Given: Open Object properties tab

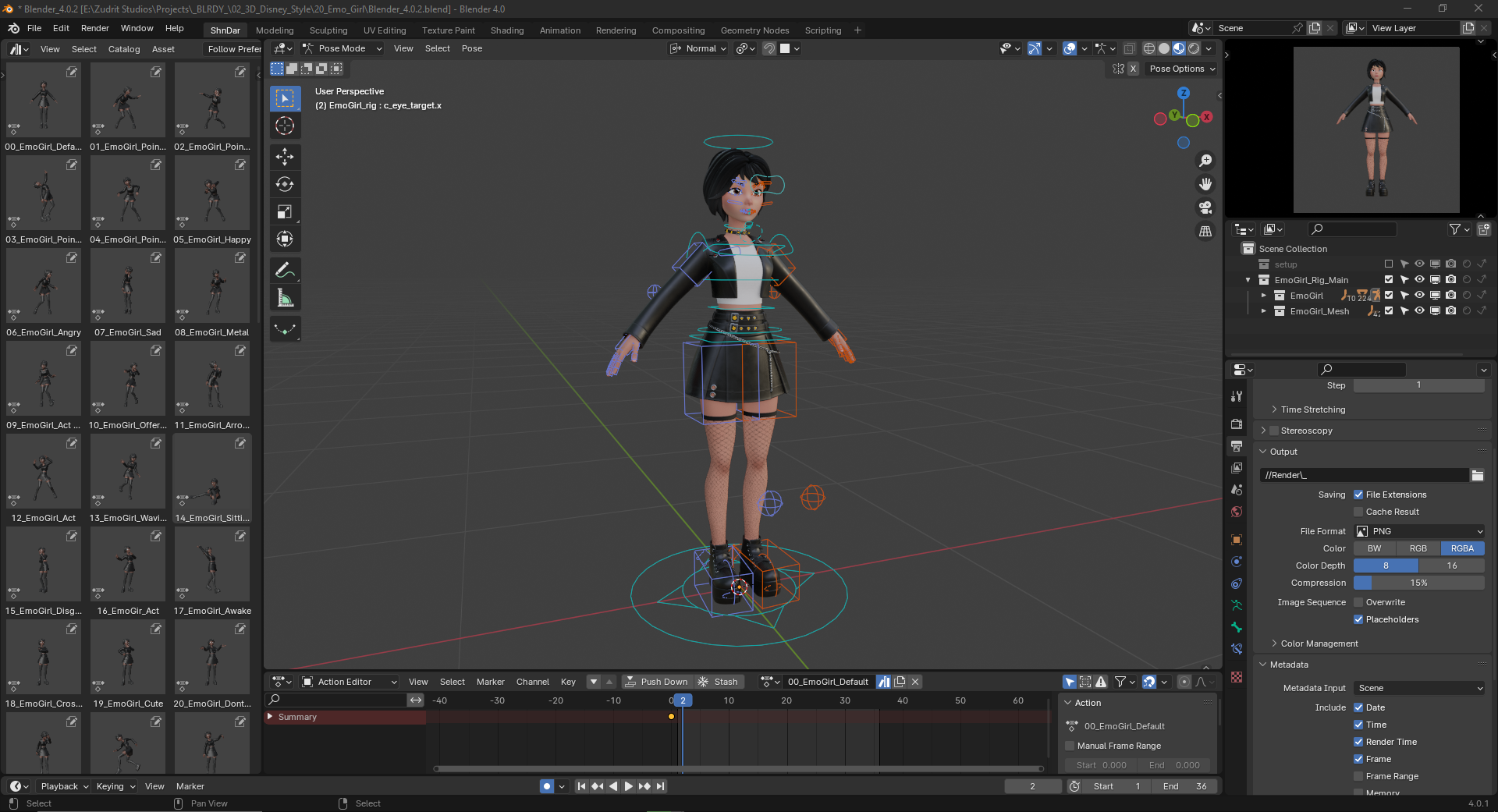Looking at the screenshot, I should coord(1237,540).
